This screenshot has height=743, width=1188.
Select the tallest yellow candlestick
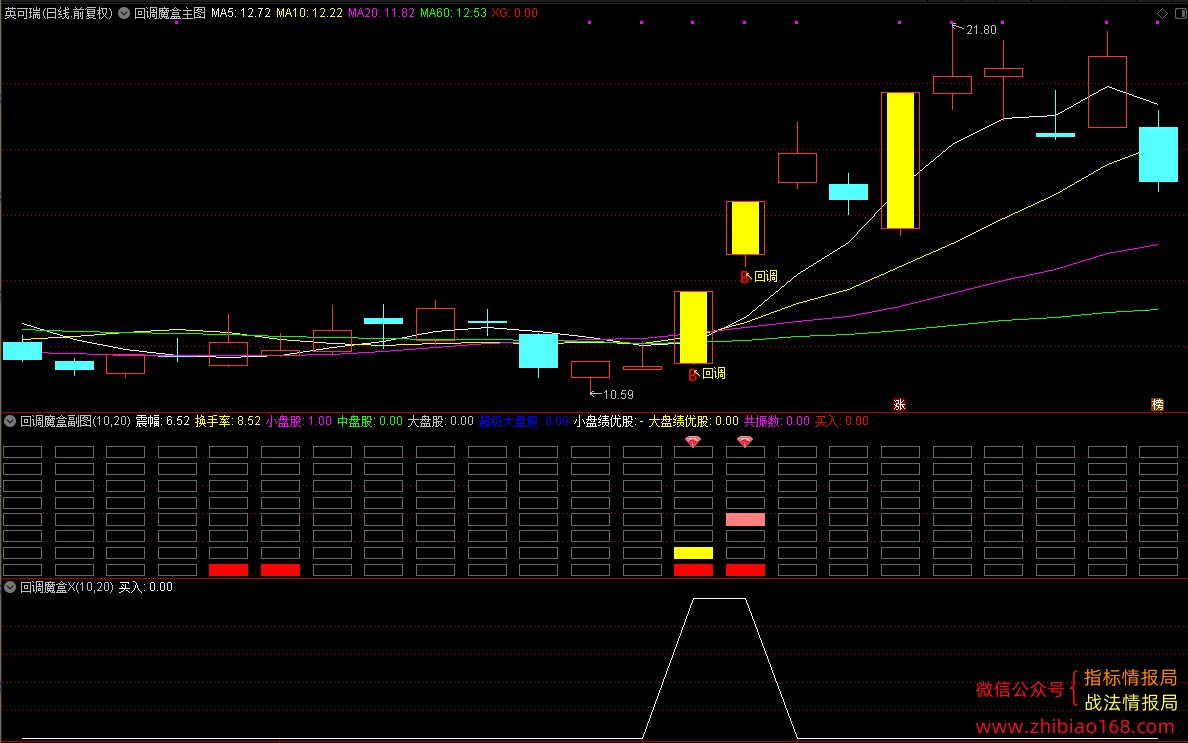tap(900, 160)
